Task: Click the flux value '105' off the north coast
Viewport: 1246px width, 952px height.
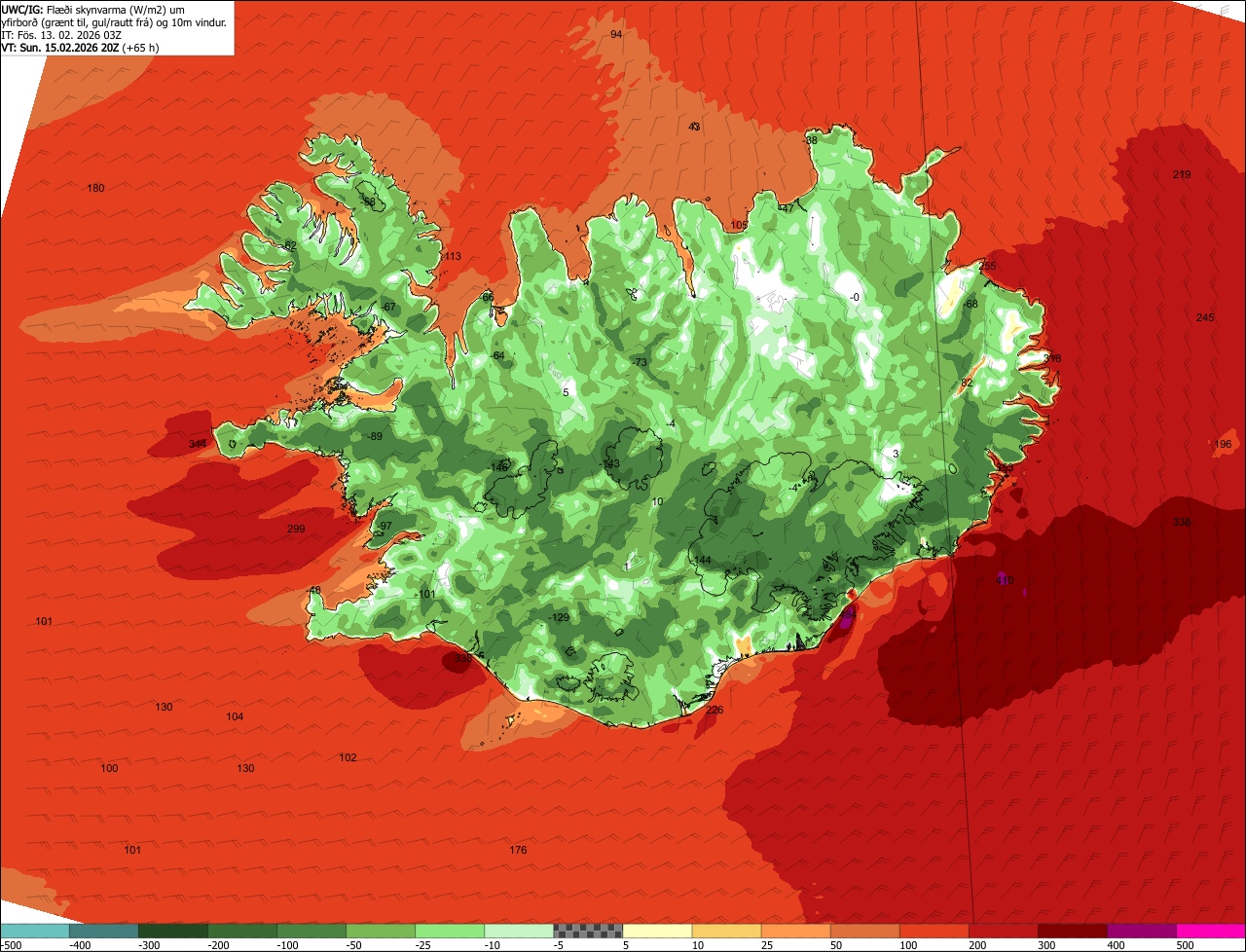Action: click(739, 225)
